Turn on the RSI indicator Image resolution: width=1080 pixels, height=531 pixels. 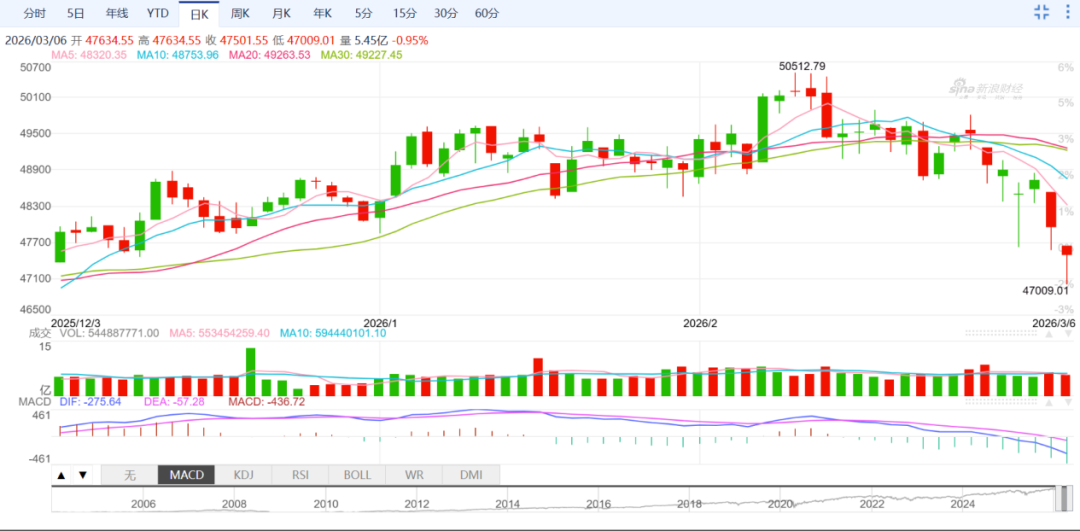pyautogui.click(x=300, y=475)
